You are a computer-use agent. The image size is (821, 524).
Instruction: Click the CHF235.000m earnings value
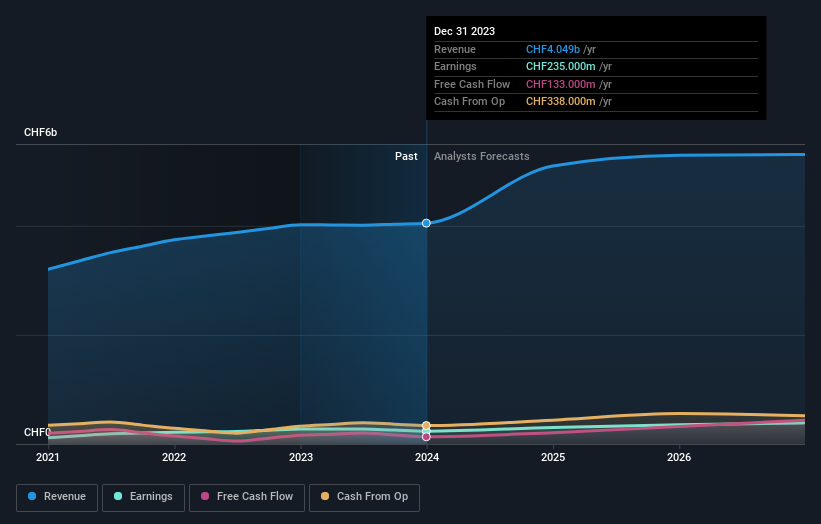(x=560, y=66)
